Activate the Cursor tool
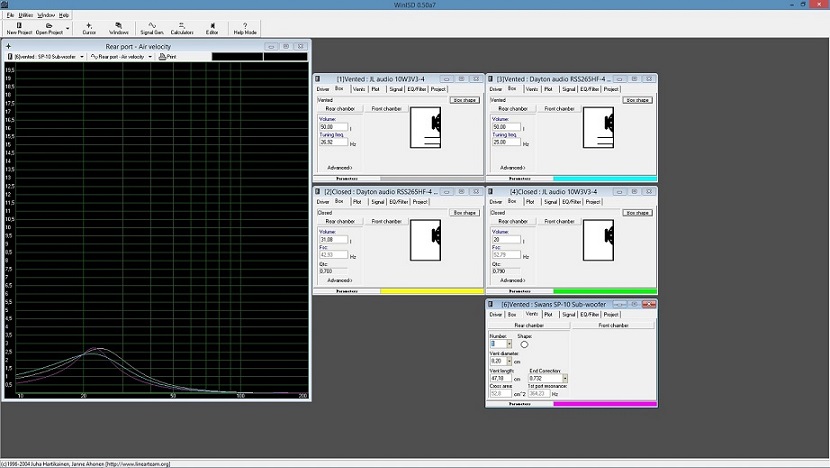 [x=89, y=28]
